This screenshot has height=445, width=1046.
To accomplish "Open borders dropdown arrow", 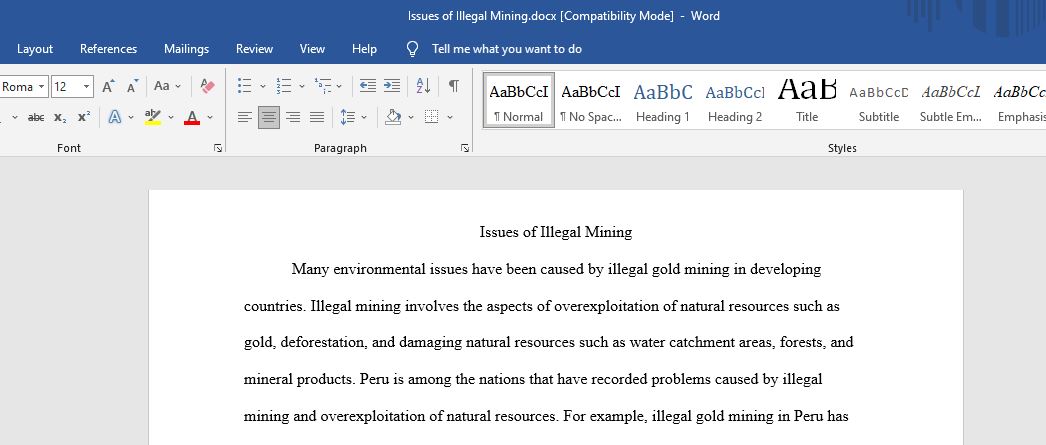I will click(450, 117).
